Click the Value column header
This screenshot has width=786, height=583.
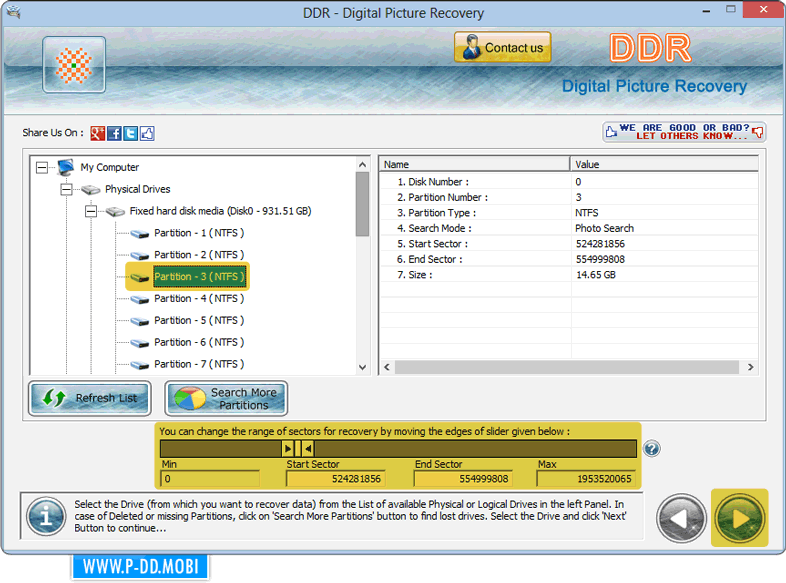664,164
